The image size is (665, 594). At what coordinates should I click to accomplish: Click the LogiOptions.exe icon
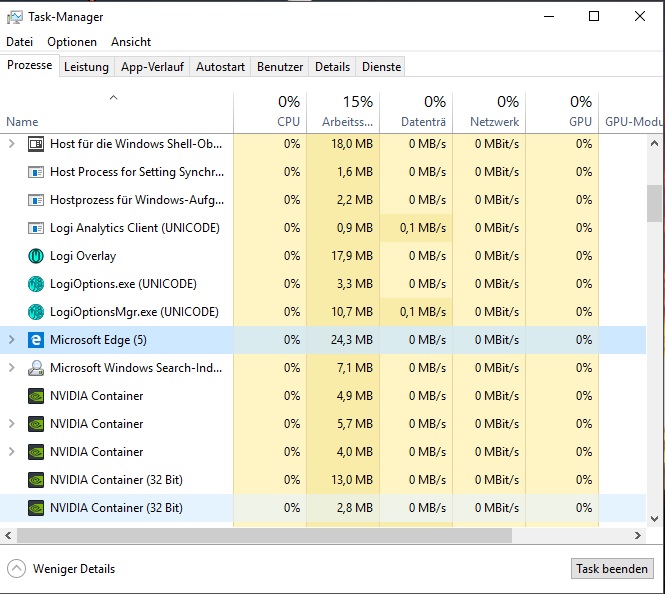[36, 284]
